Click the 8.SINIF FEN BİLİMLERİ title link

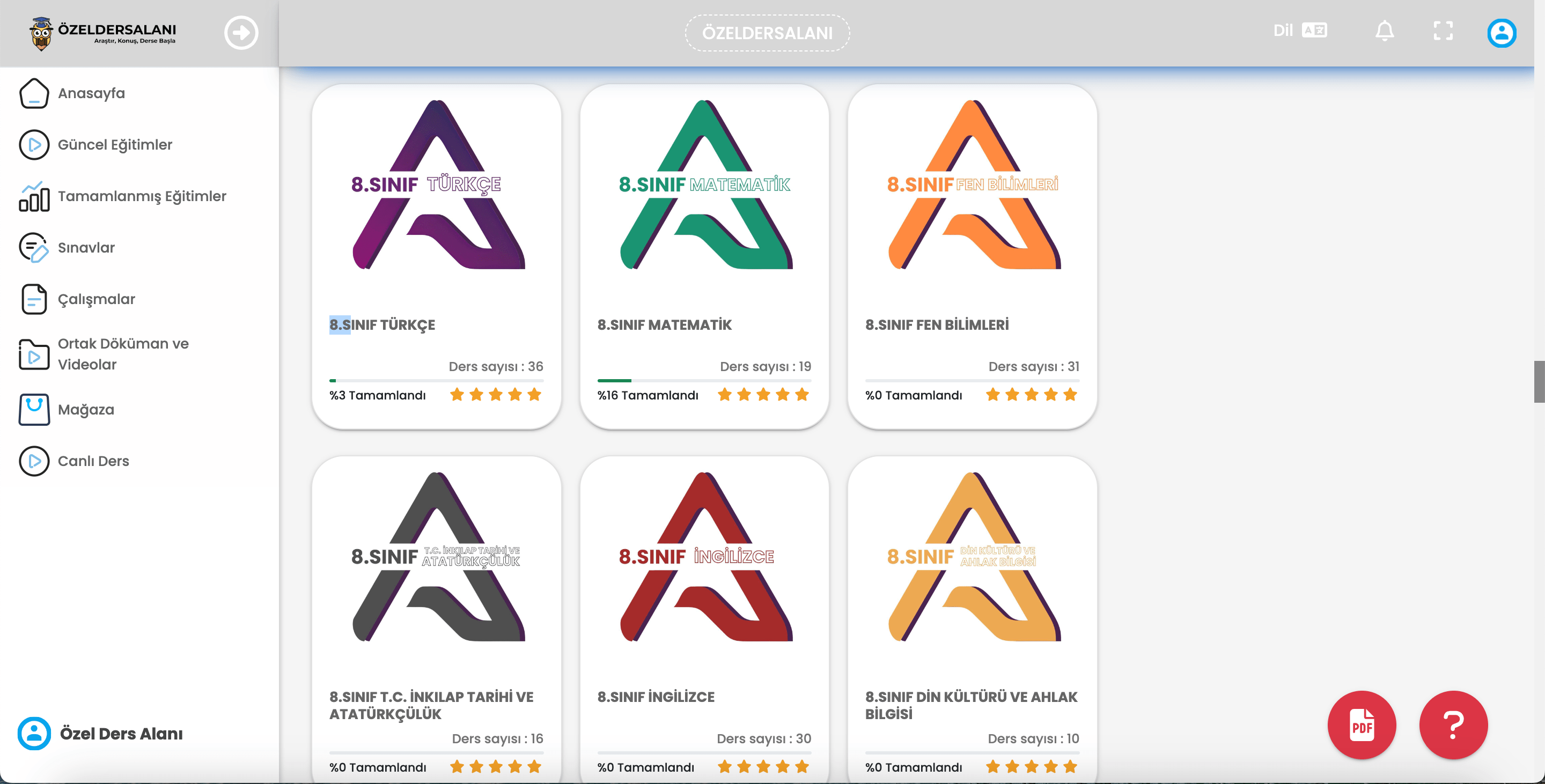point(936,325)
